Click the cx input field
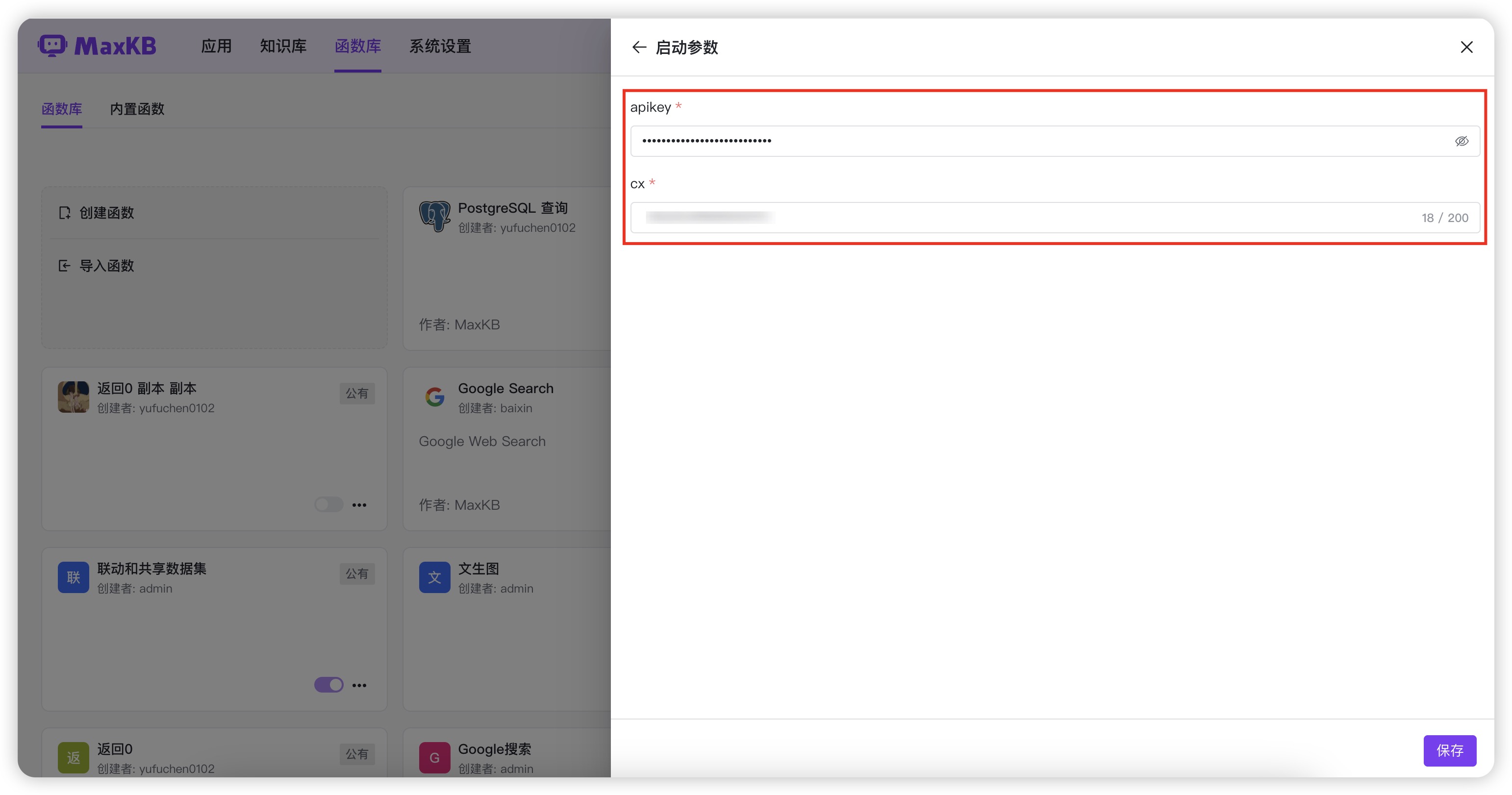This screenshot has height=795, width=1512. 1055,218
